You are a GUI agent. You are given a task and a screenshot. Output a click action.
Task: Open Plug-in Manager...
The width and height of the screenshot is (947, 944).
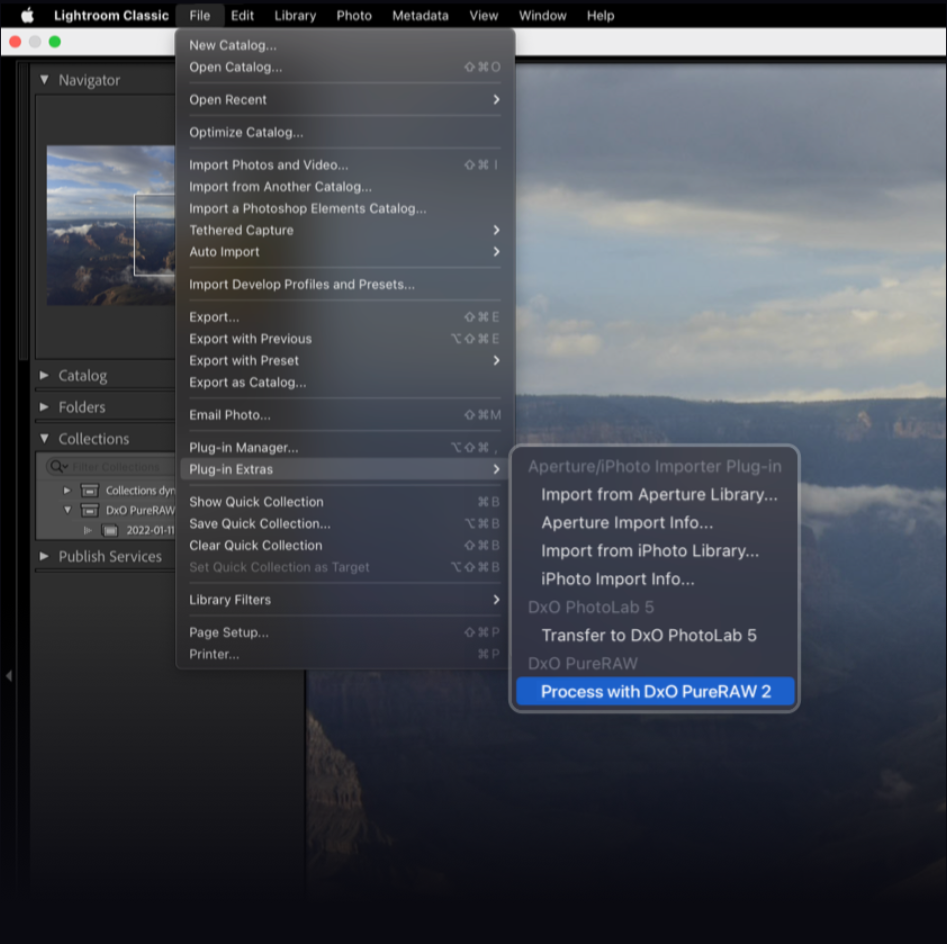pyautogui.click(x=345, y=448)
